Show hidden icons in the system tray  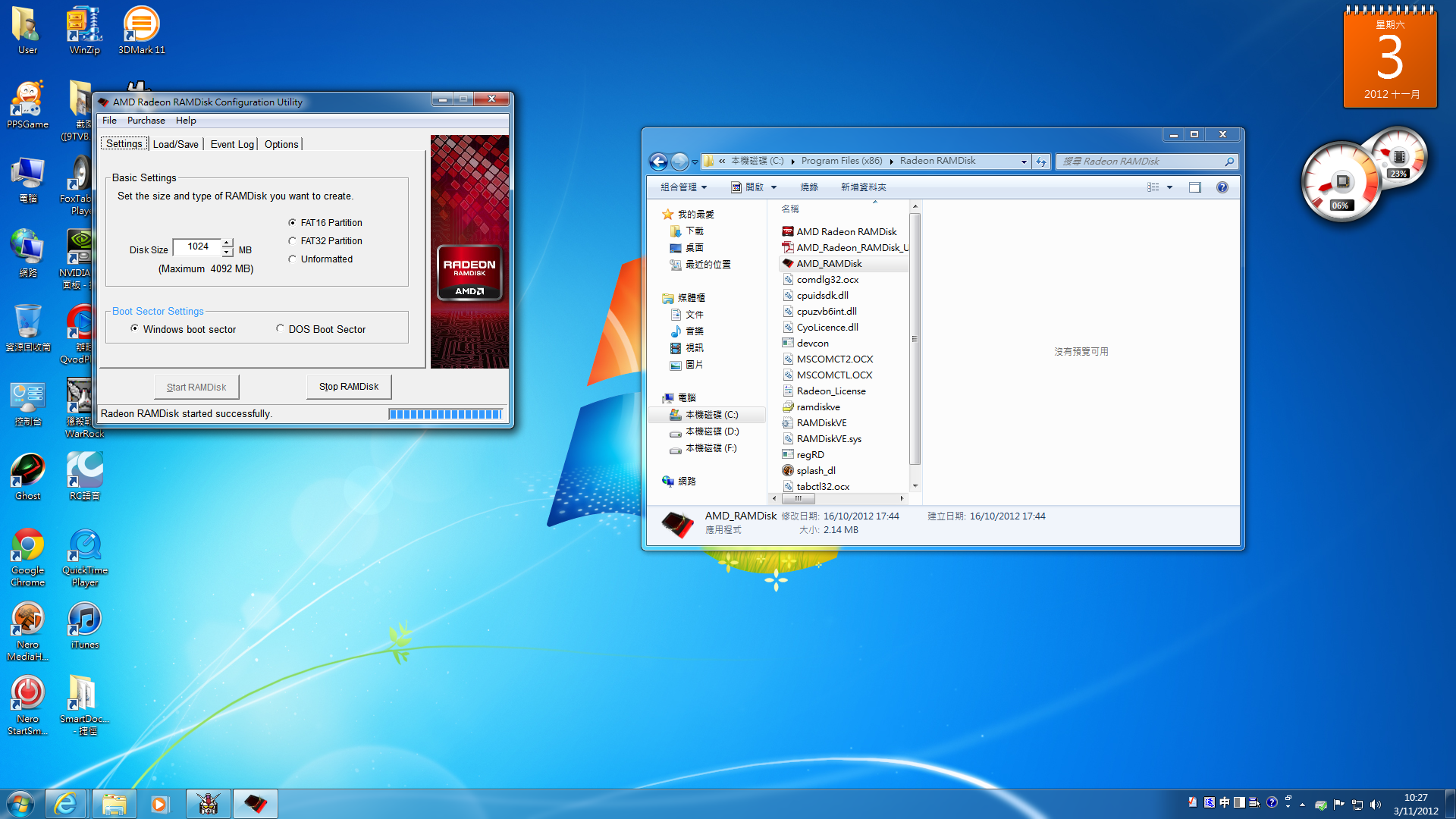[x=1302, y=805]
